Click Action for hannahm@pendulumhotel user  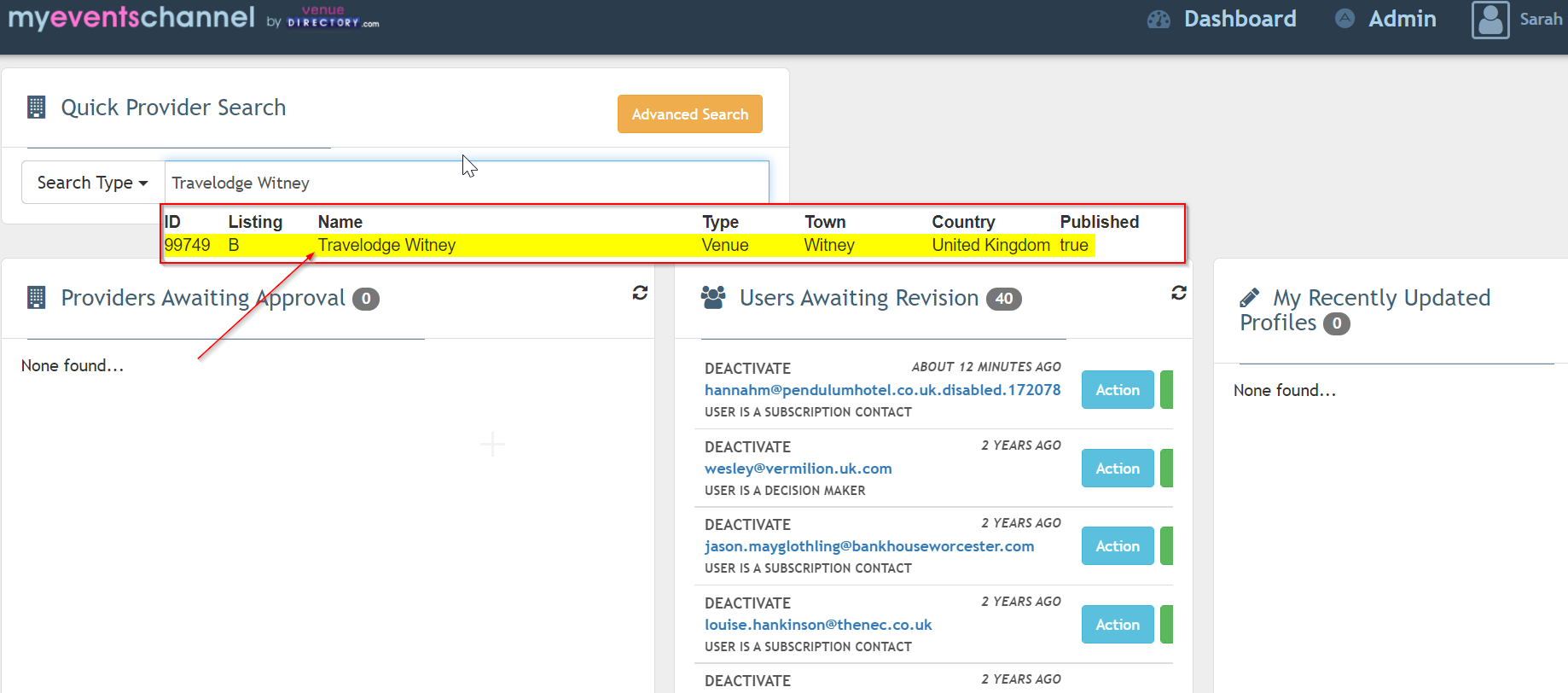tap(1118, 390)
